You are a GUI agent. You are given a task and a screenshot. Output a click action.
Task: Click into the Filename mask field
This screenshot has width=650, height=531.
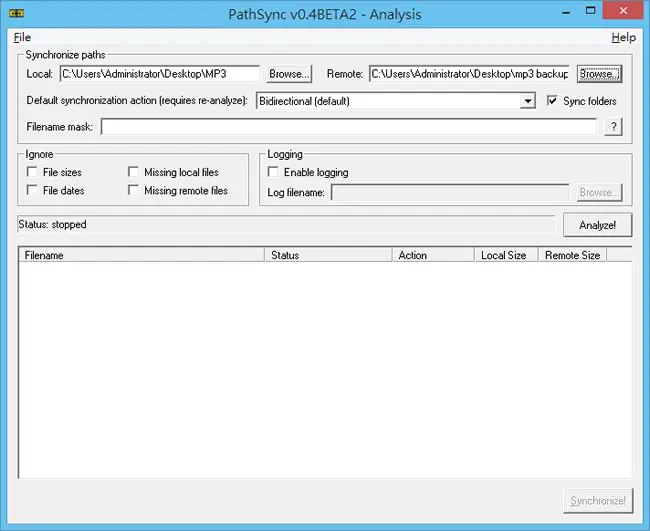pyautogui.click(x=349, y=127)
